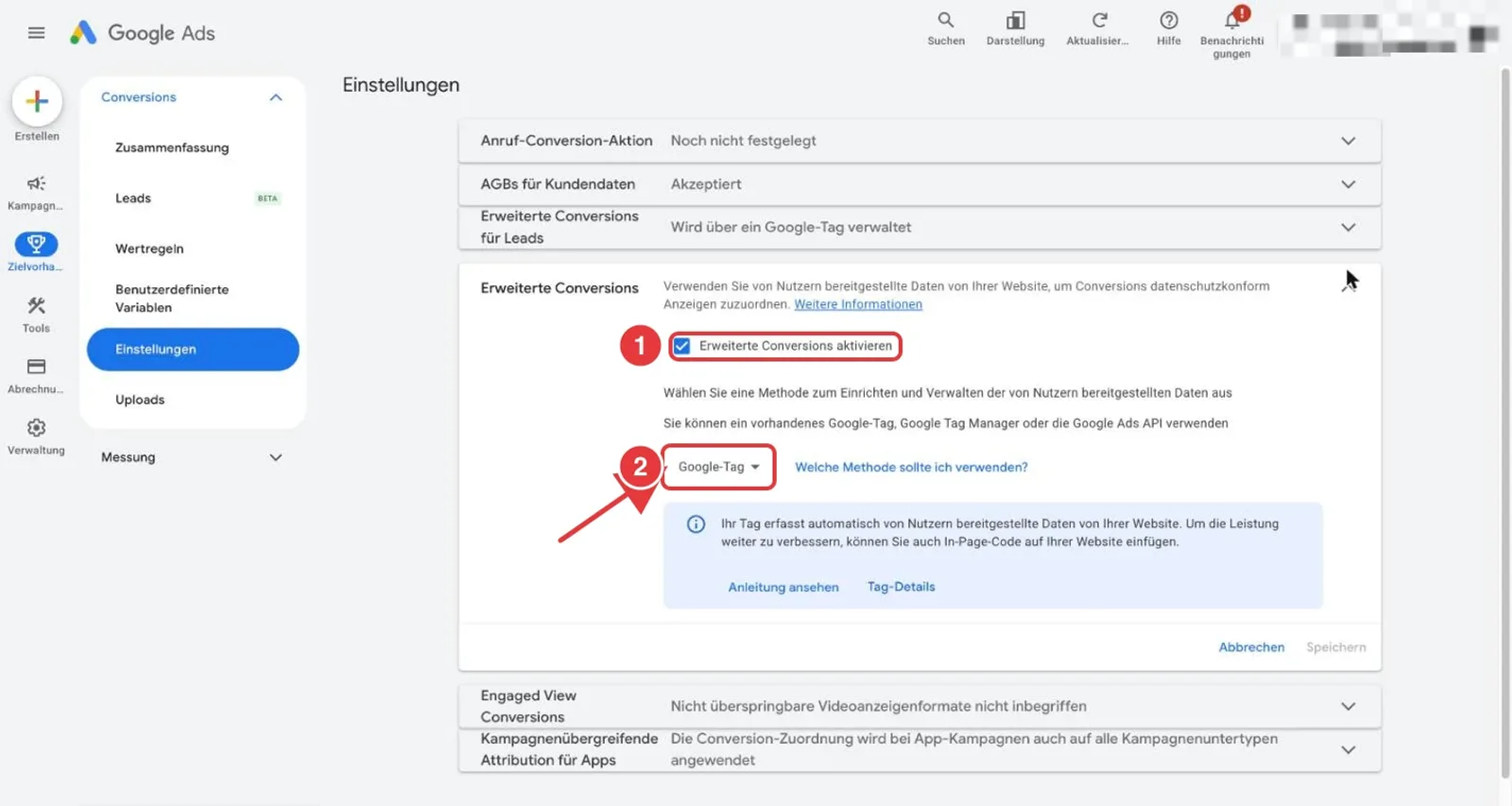Open the Google-Tag method dropdown
Screen dimensions: 1512x806
pos(719,467)
